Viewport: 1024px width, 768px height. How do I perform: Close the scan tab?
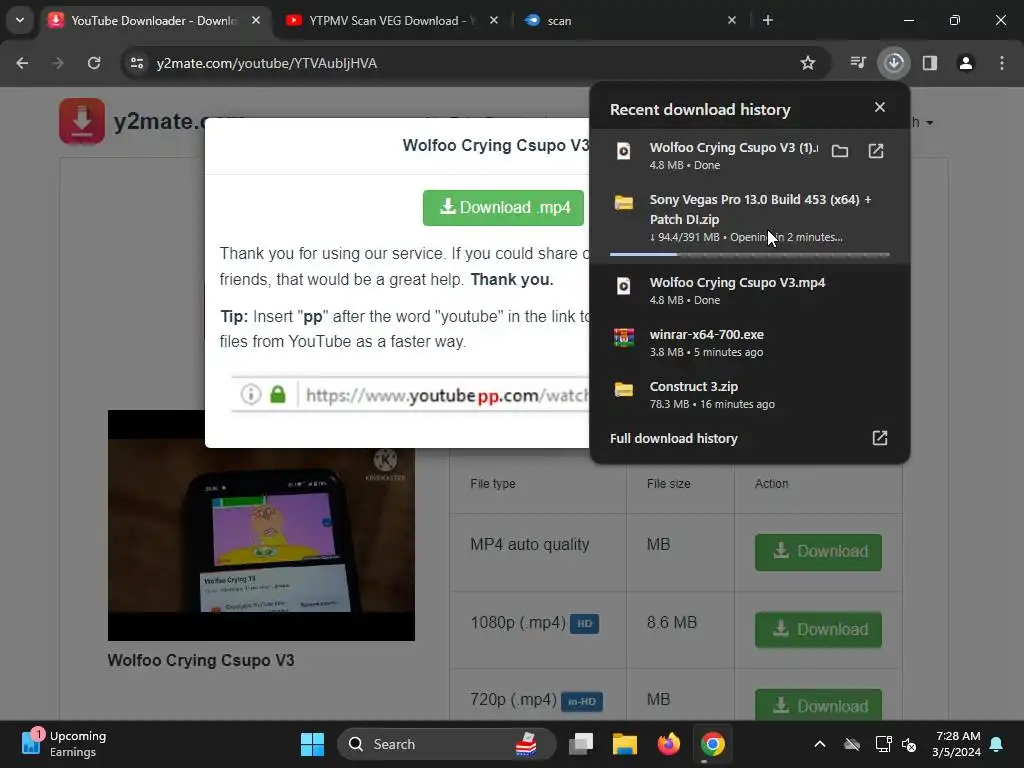point(731,20)
